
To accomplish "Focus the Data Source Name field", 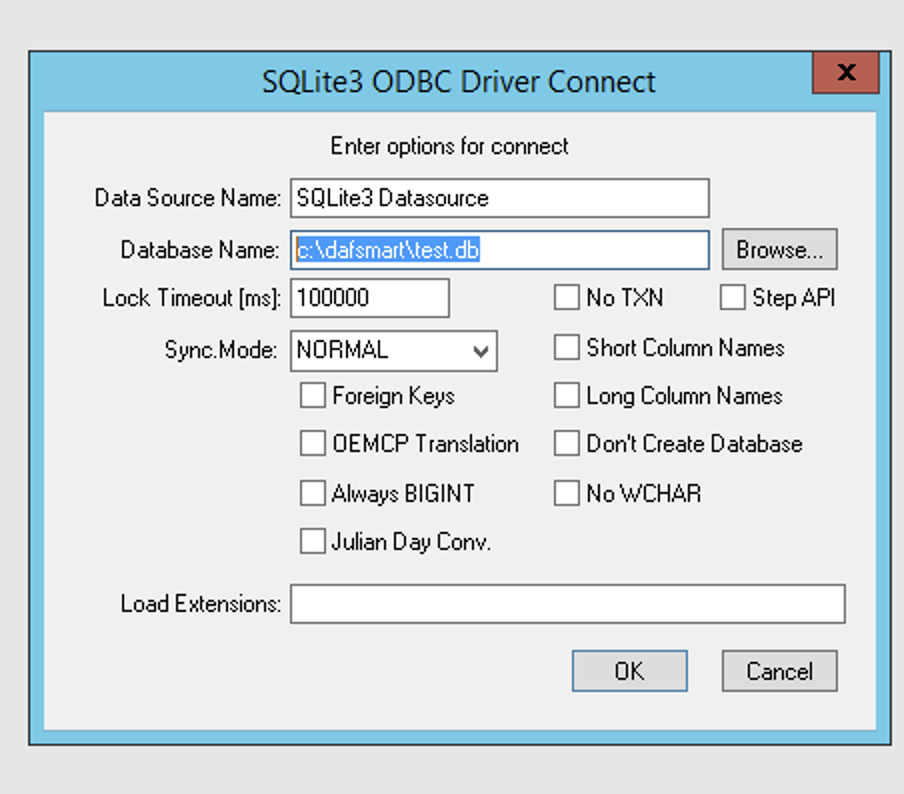I will click(x=500, y=198).
